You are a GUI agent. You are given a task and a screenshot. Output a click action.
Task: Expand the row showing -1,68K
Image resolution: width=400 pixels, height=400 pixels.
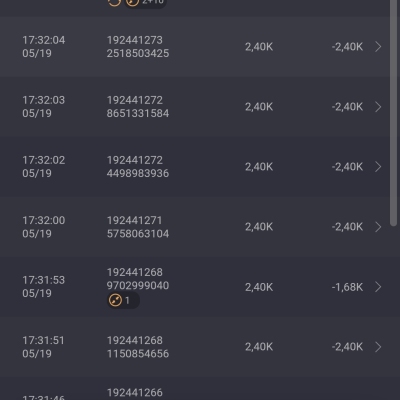coord(378,287)
